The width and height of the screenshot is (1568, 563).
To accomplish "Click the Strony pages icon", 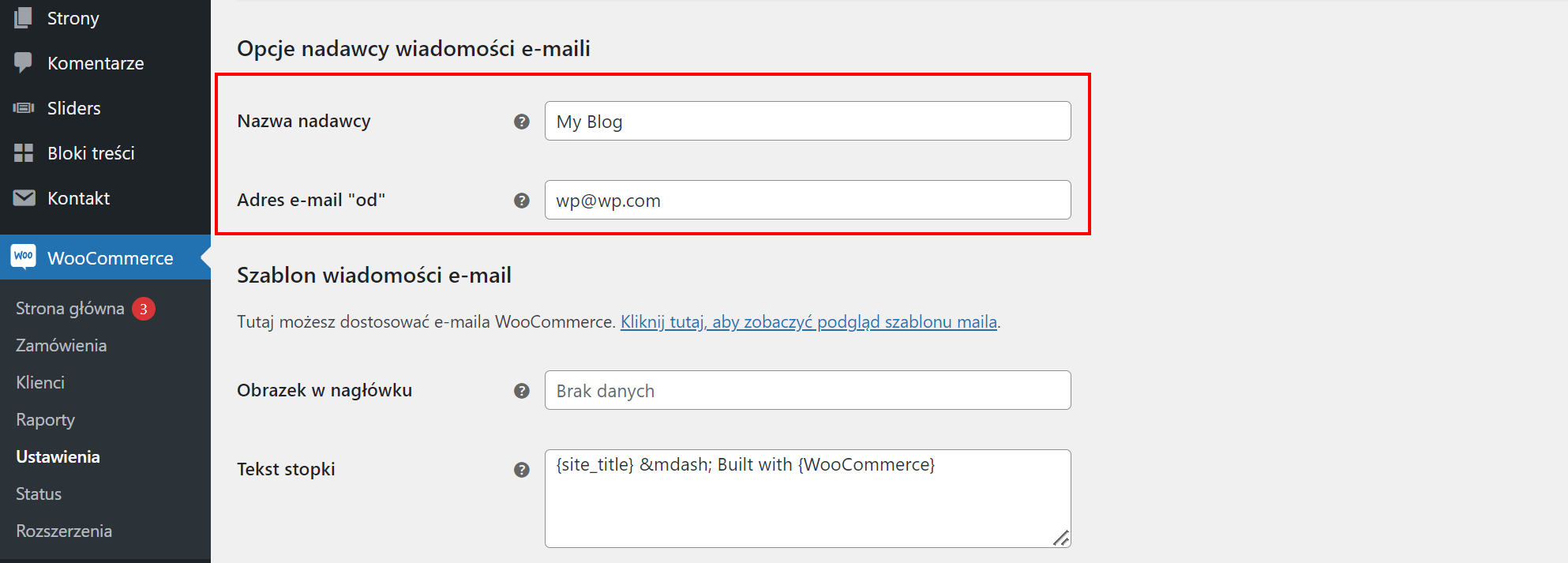I will (x=24, y=17).
